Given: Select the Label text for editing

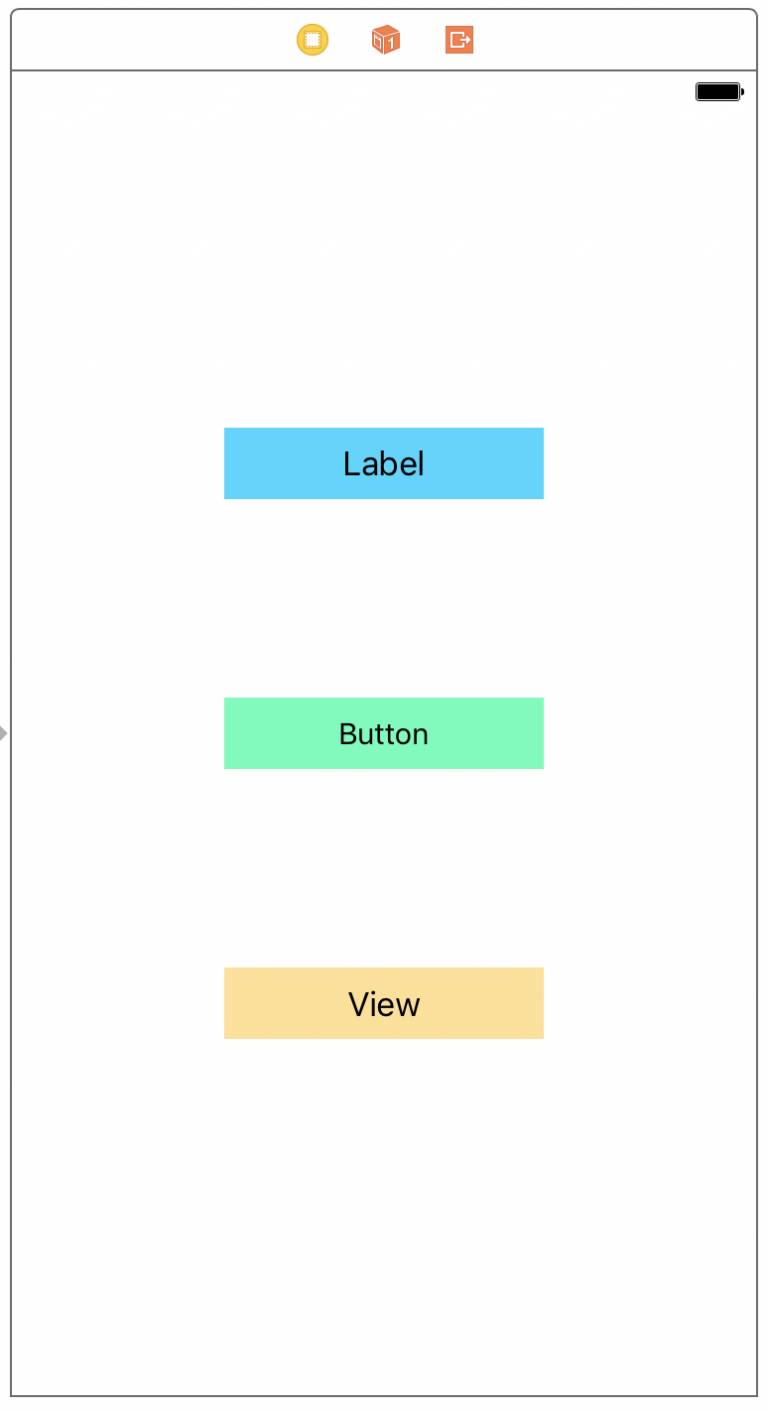Looking at the screenshot, I should click(384, 463).
